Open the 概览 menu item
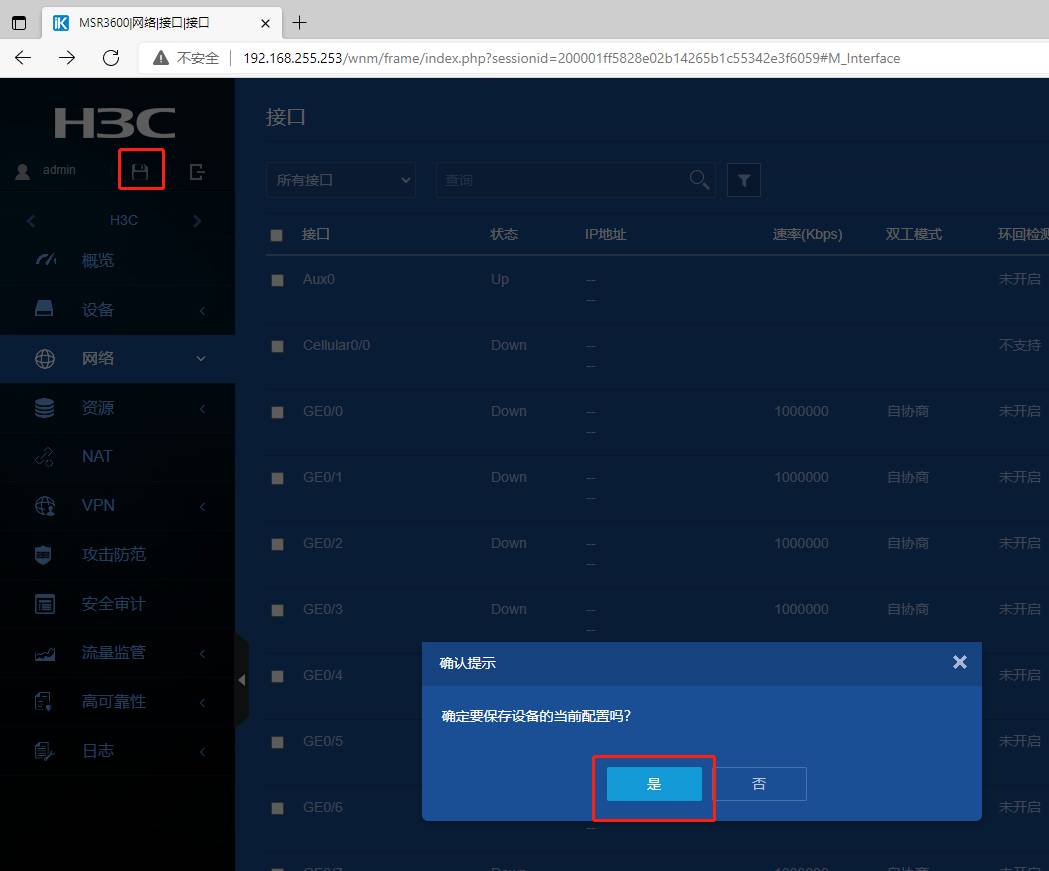This screenshot has height=871, width=1049. pos(117,260)
